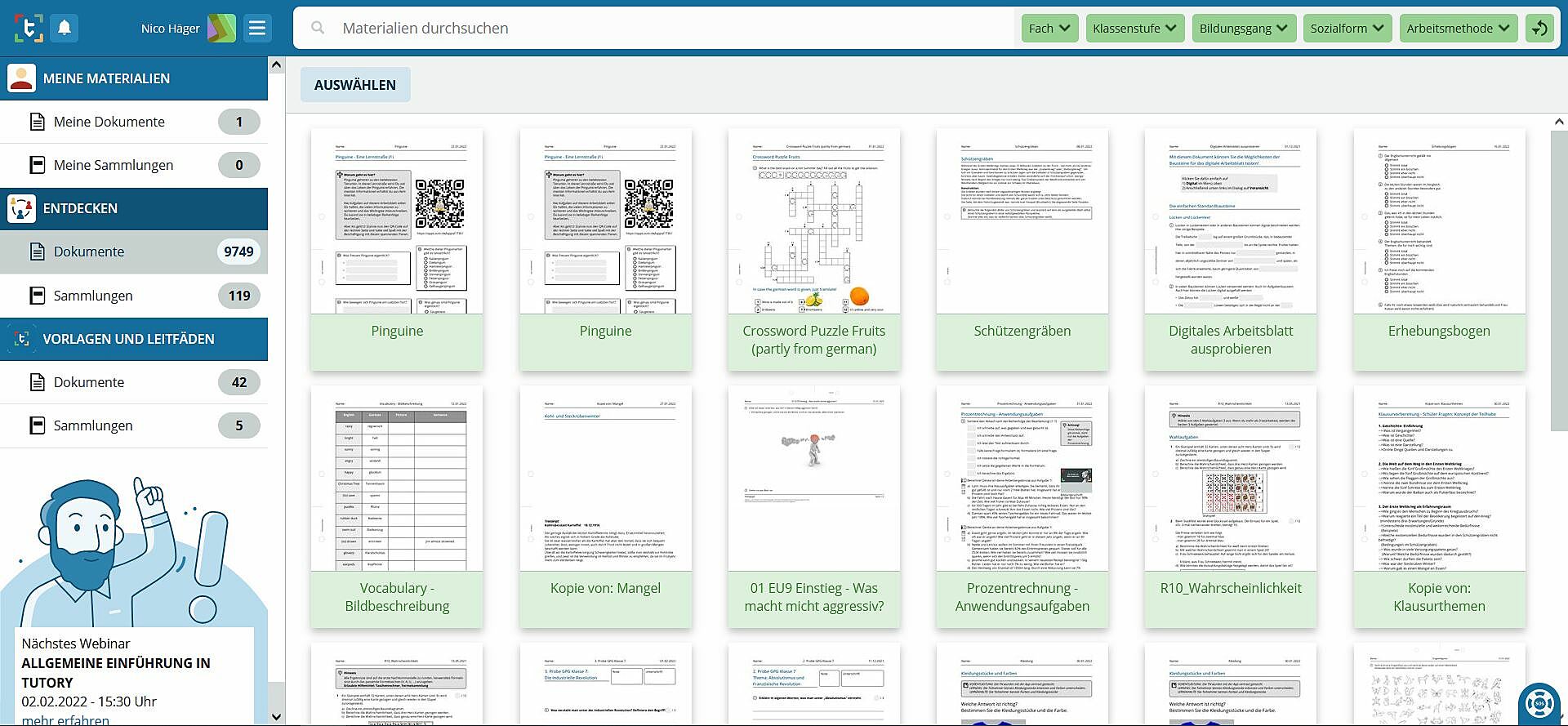Open the notifications bell
The height and width of the screenshot is (726, 1568).
pos(65,28)
